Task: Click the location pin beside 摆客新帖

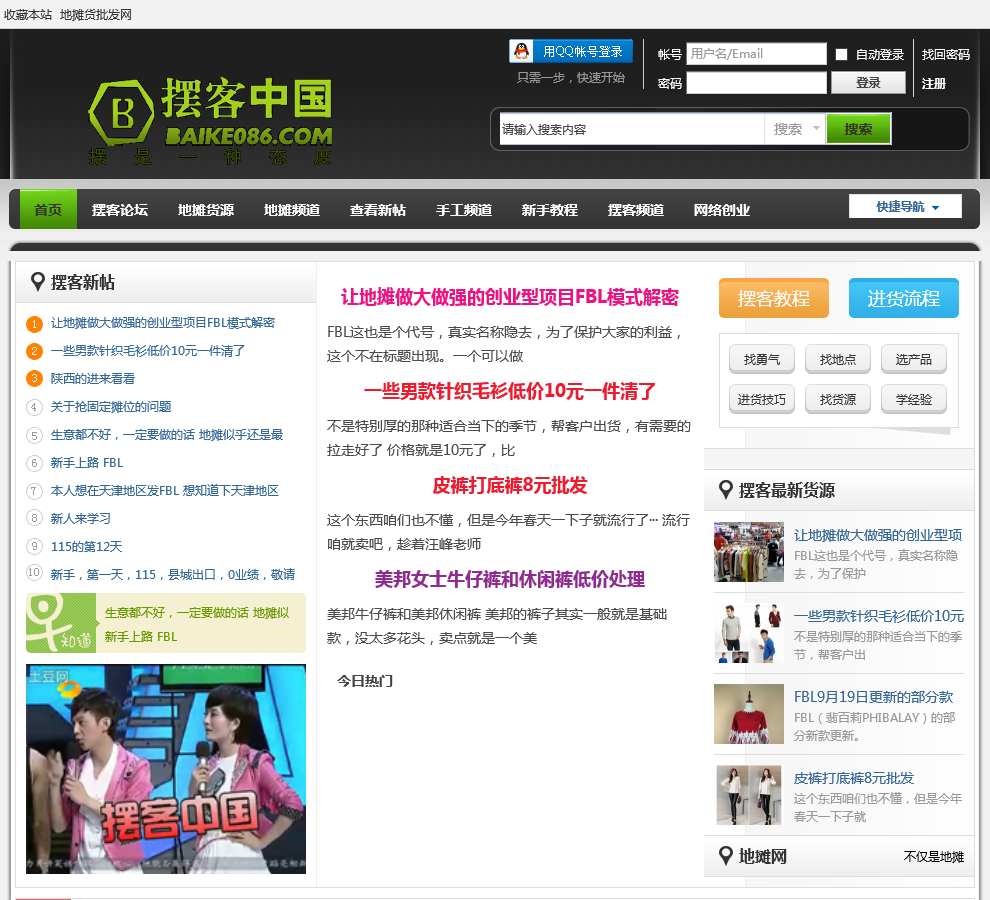Action: pos(38,282)
